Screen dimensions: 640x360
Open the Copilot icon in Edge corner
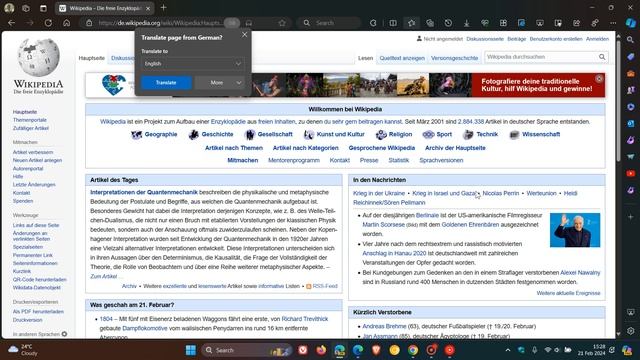pos(631,23)
